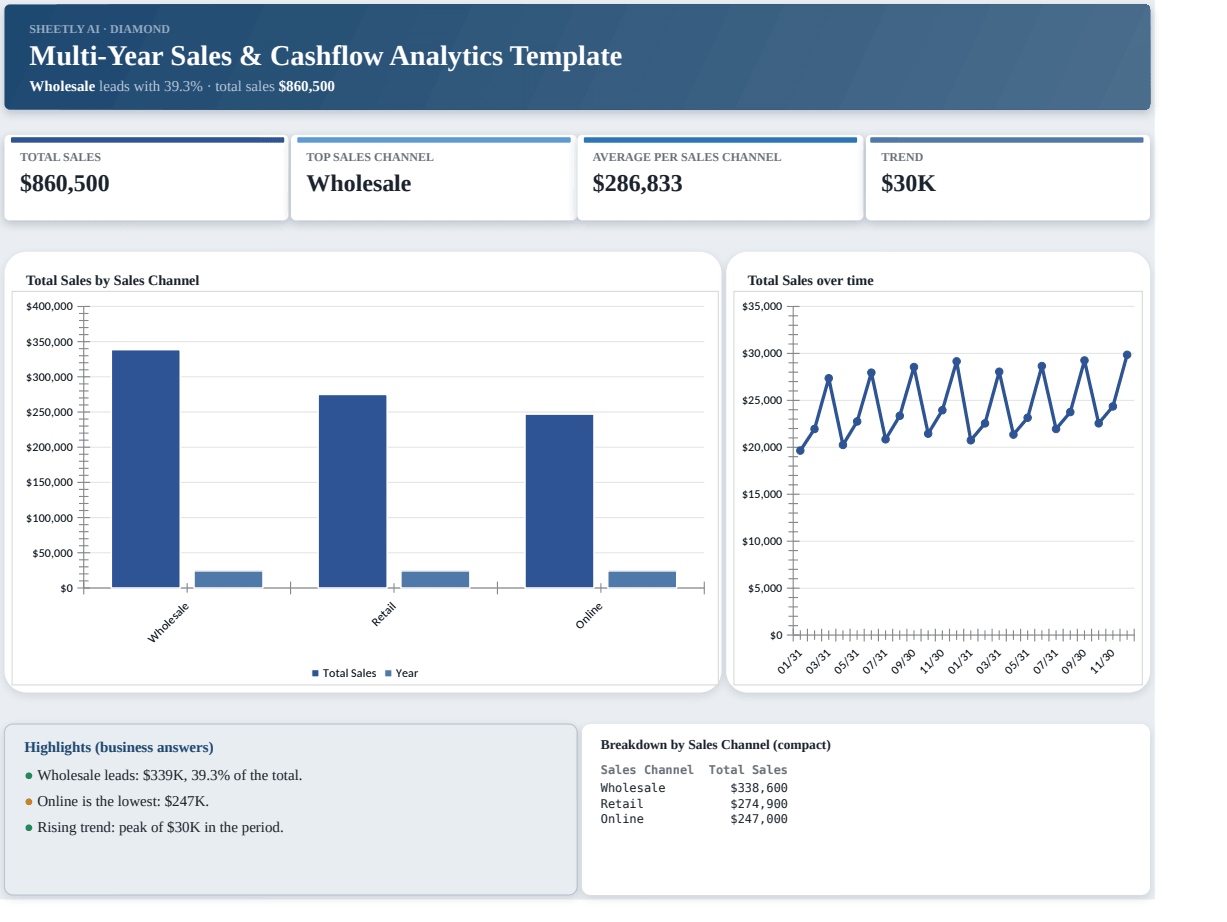
Task: Click the Sales Channel column header
Action: pos(647,770)
